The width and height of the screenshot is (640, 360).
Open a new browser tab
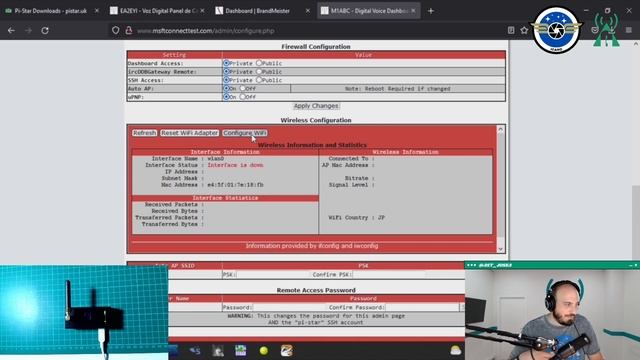pyautogui.click(x=431, y=11)
